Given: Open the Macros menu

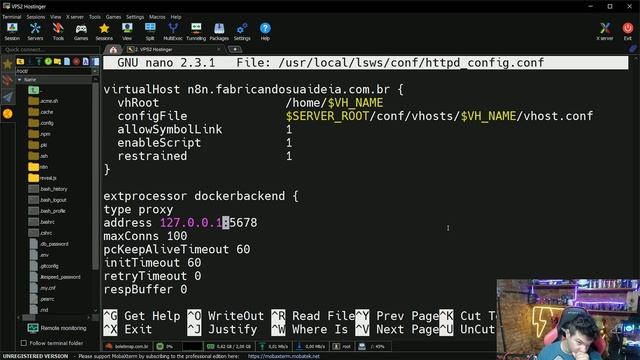Looking at the screenshot, I should [x=157, y=17].
